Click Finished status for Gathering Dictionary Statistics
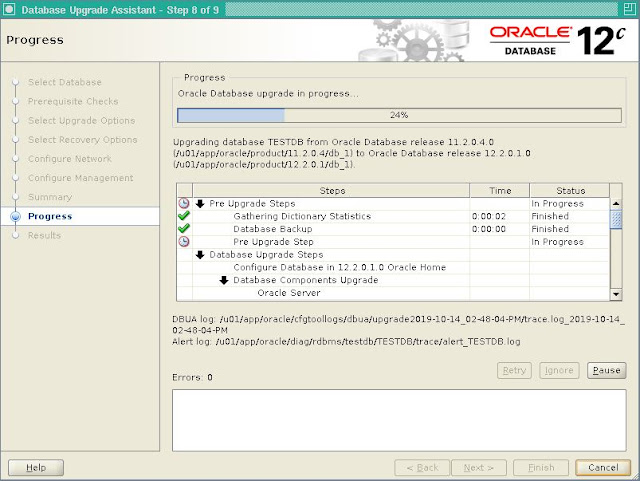Image resolution: width=640 pixels, height=481 pixels. click(550, 216)
